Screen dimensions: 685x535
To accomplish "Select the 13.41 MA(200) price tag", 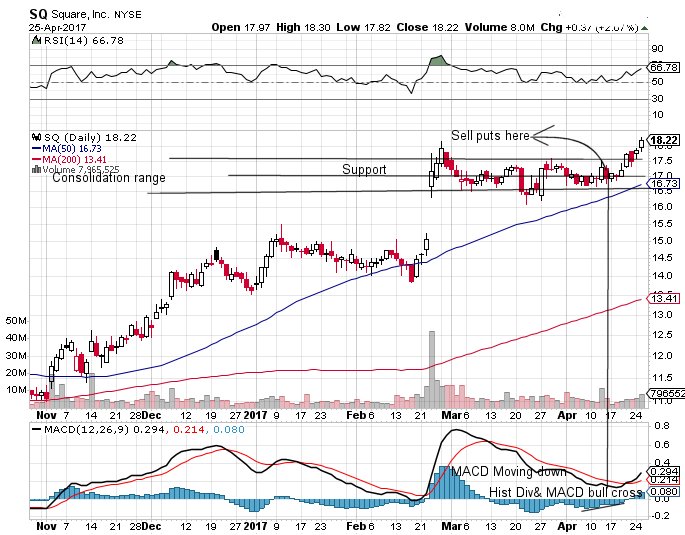I will point(664,298).
